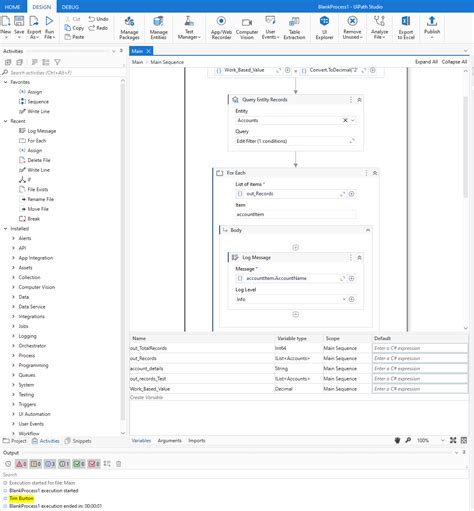Switch to the Project panel tab
The image size is (474, 511).
(15, 441)
